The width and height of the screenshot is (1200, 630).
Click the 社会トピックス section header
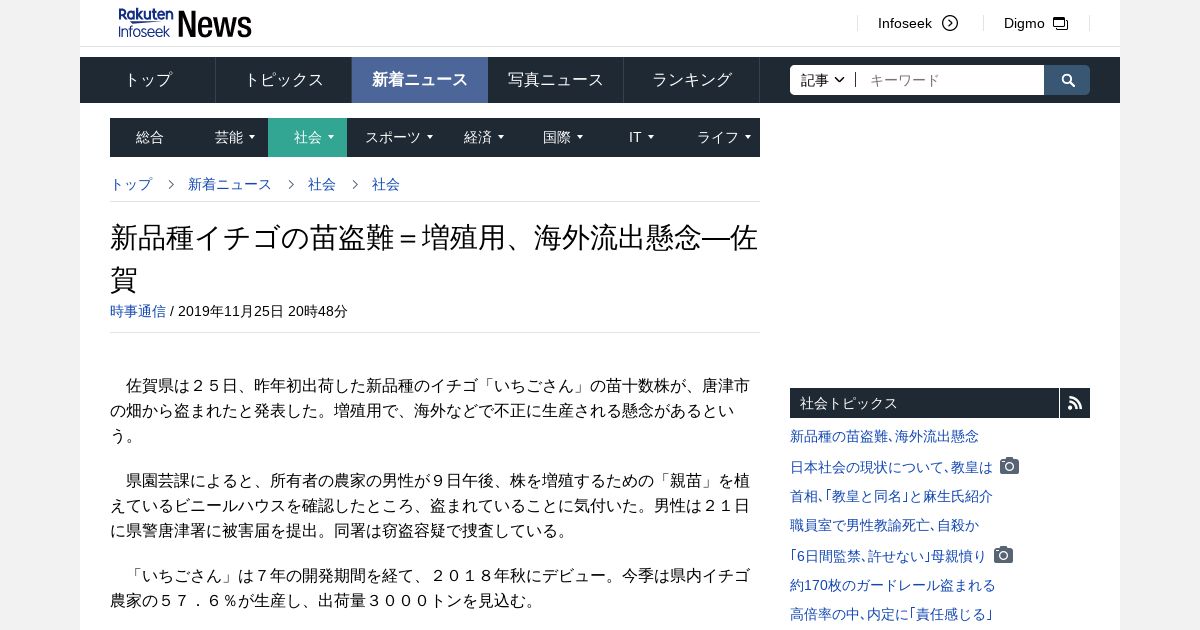[x=924, y=403]
